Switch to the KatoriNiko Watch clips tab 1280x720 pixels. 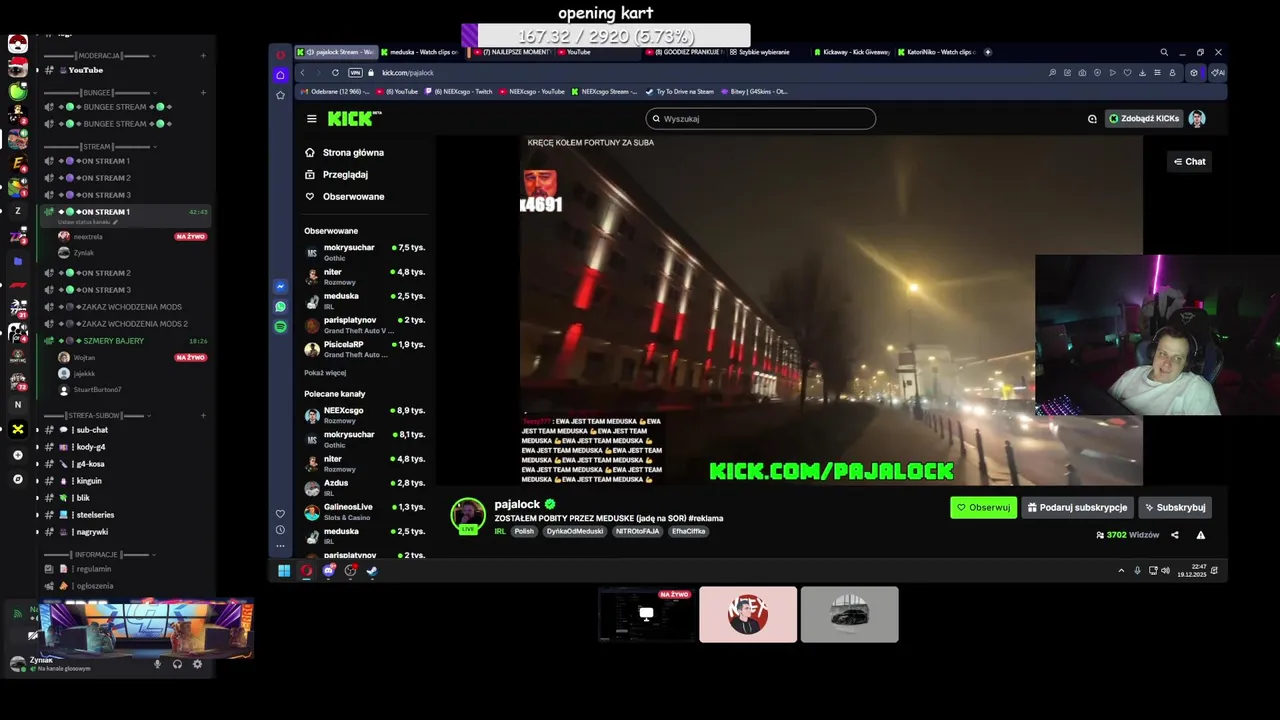coord(935,52)
